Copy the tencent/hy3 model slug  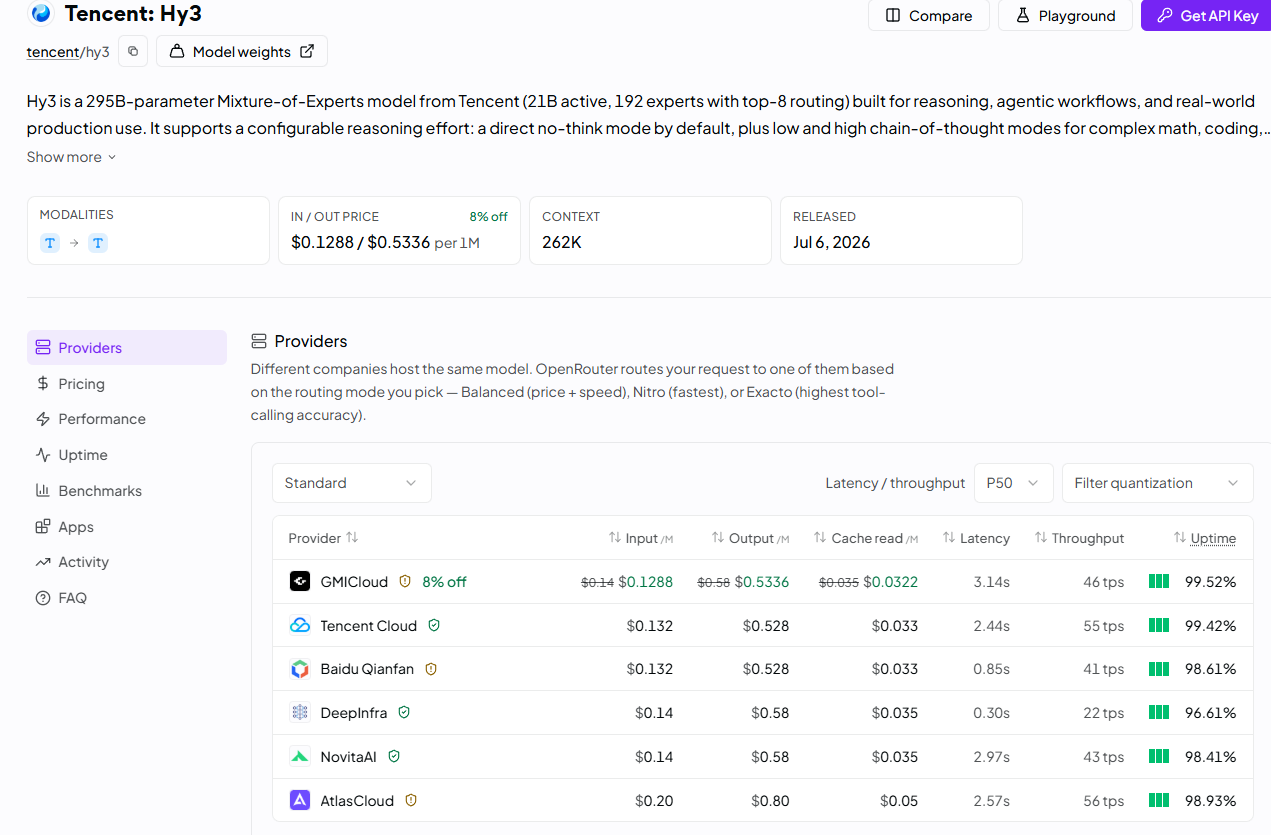(133, 51)
